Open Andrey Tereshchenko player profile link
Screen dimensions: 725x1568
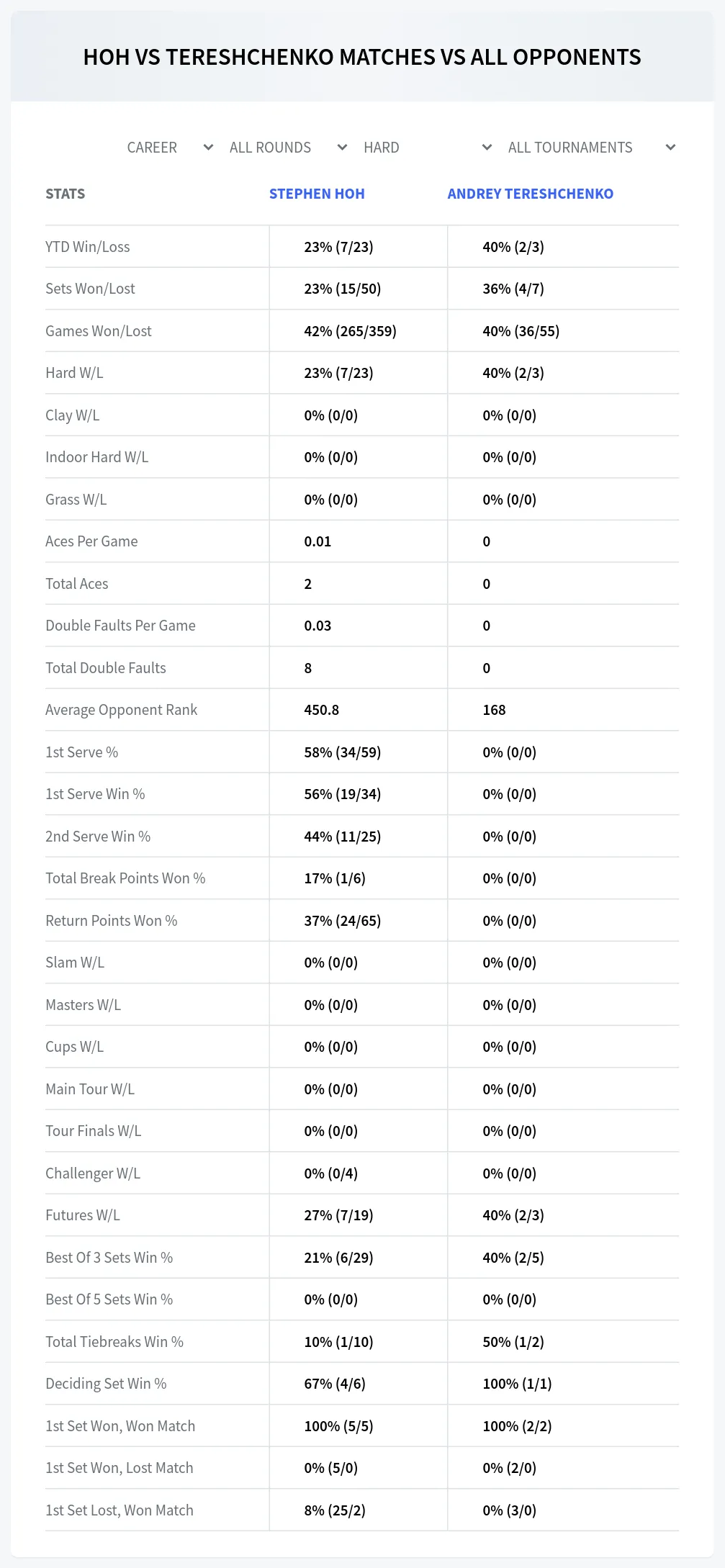coord(531,194)
